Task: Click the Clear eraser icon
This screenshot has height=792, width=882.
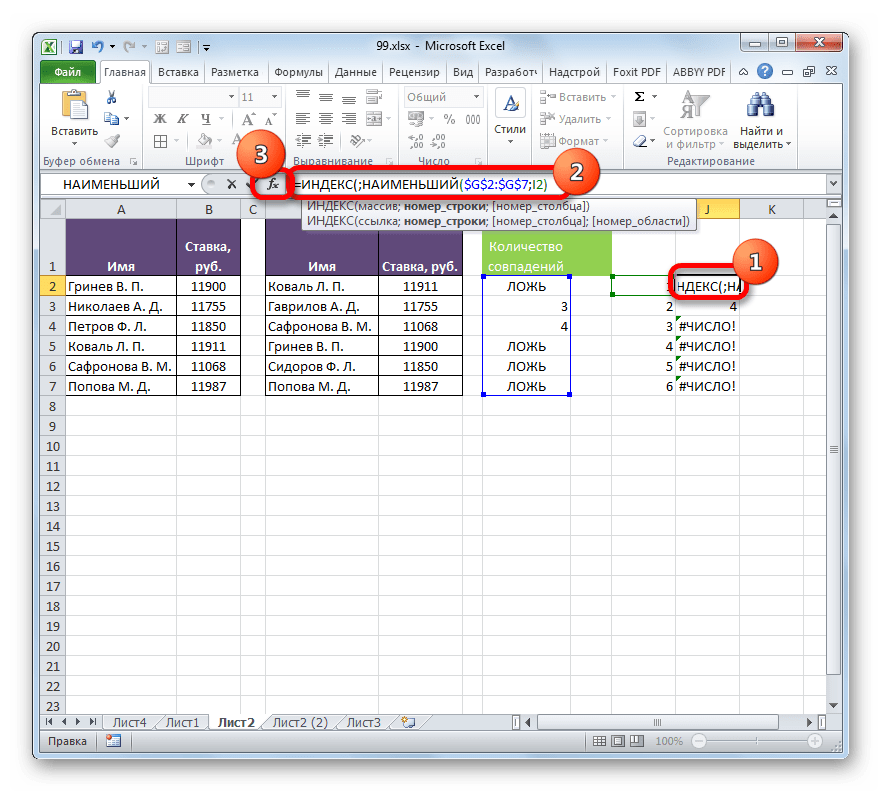Action: point(640,141)
